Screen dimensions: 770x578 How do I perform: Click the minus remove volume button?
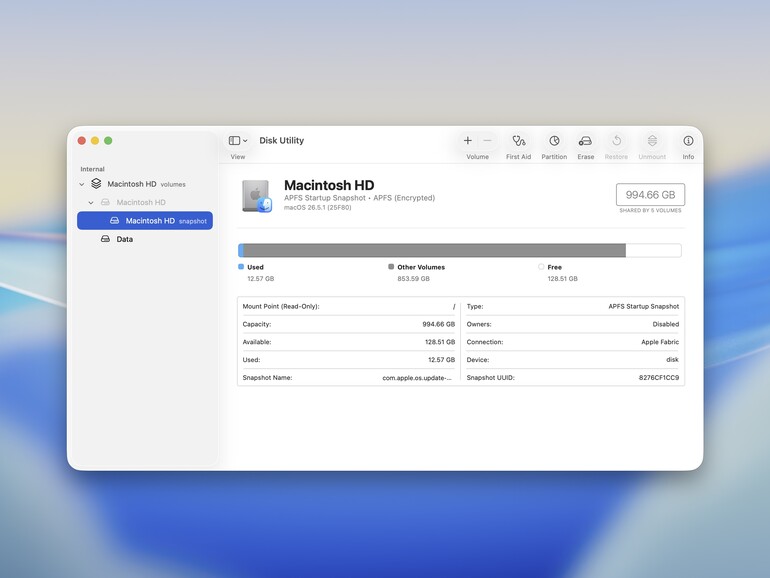point(487,141)
